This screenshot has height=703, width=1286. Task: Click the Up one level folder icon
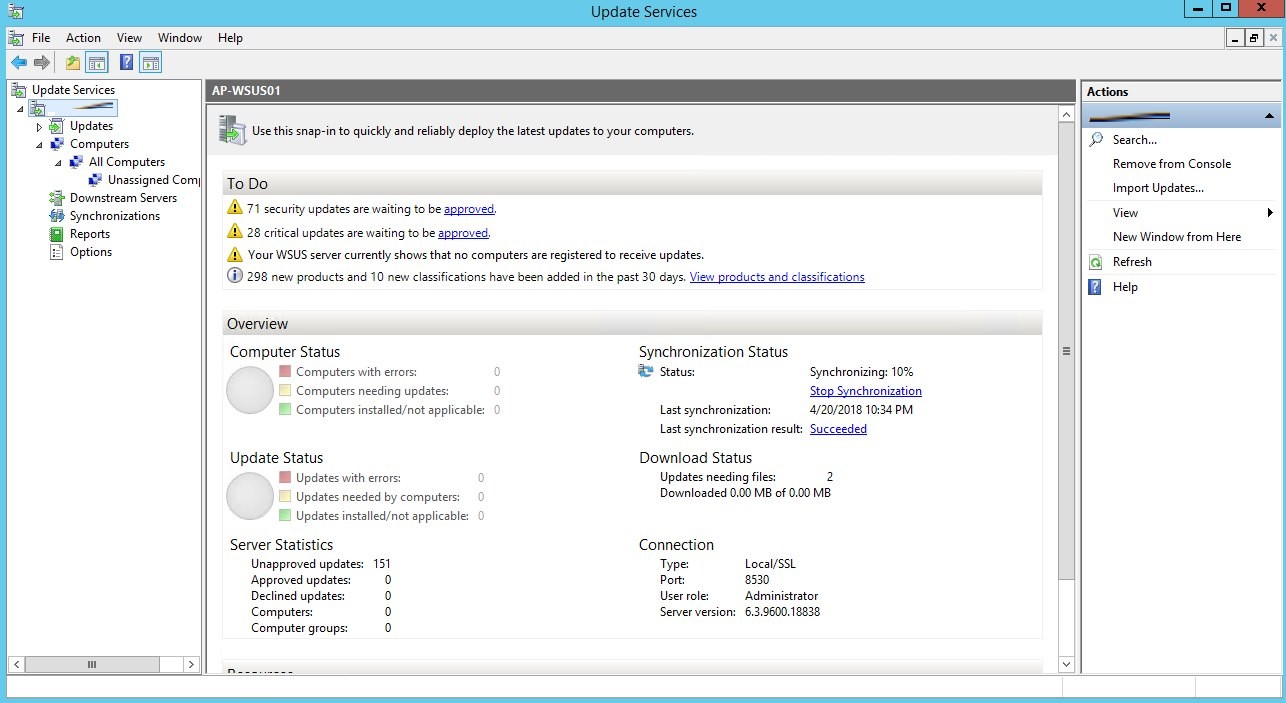[x=73, y=63]
